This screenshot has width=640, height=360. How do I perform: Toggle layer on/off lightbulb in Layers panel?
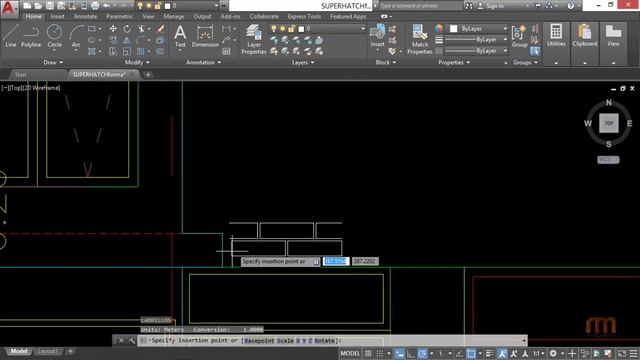[273, 29]
